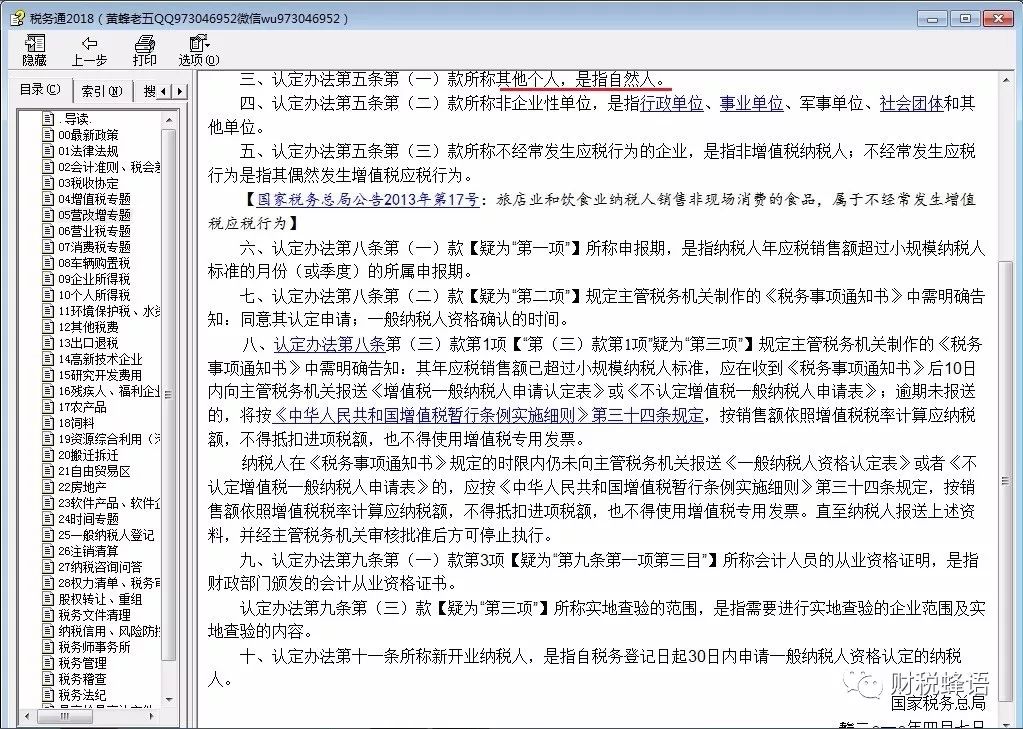Select 08车辆购置税 in the tree
This screenshot has height=729, width=1023.
tap(94, 263)
